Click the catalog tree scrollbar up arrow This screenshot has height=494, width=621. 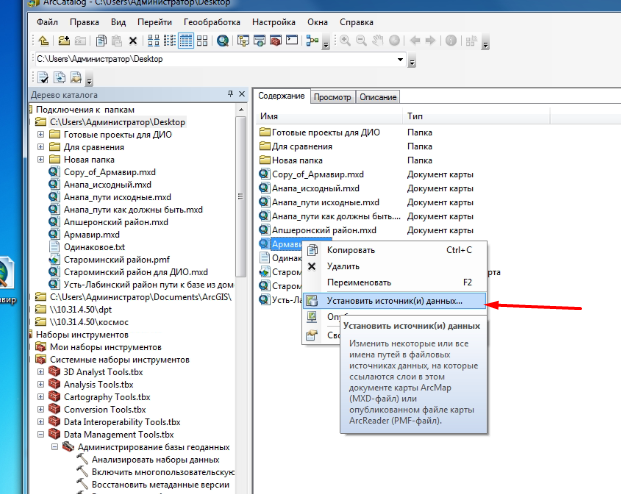pos(241,109)
